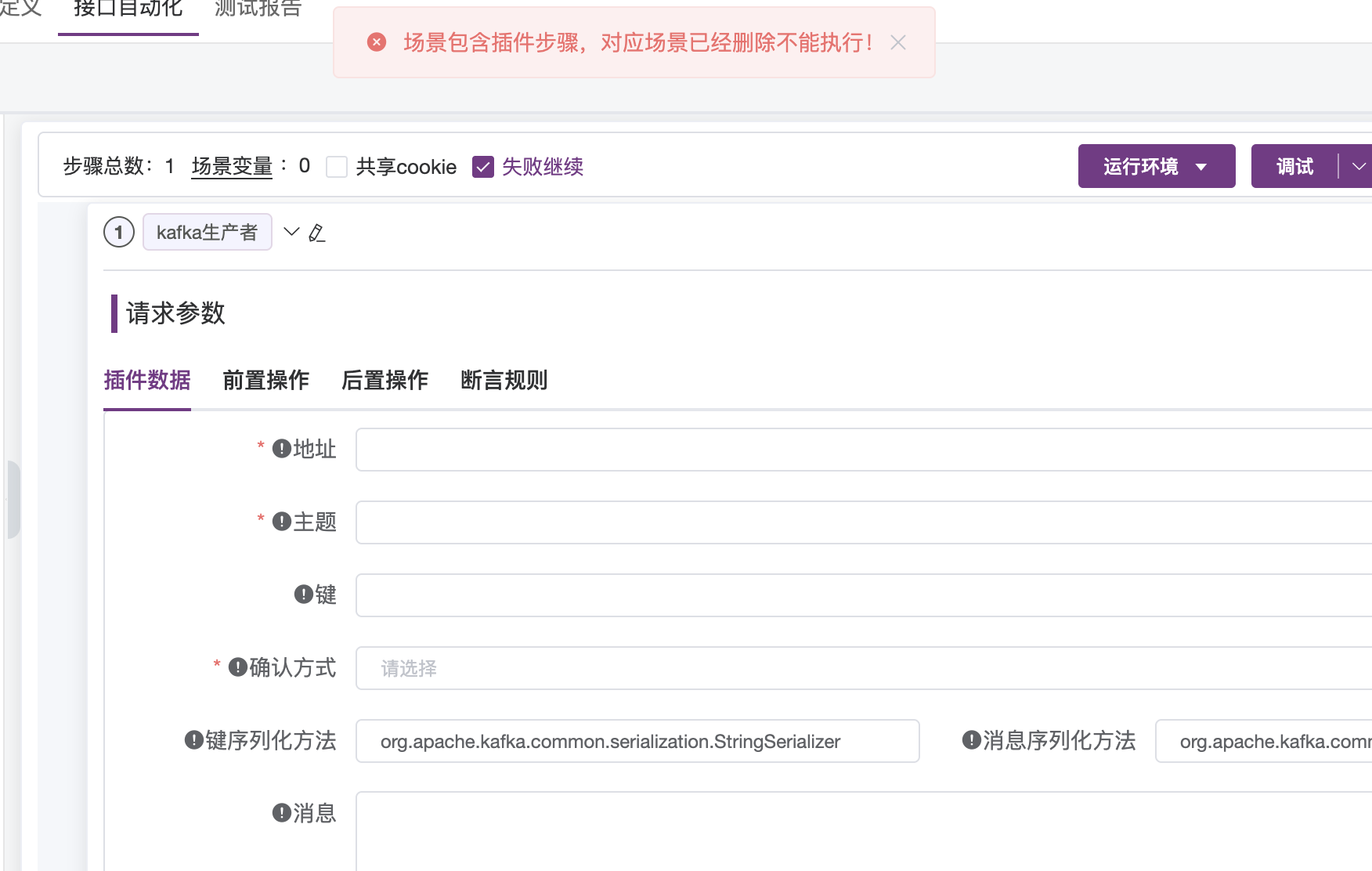Open the 场景变量 link
Screen dimensions: 1372x871
click(x=232, y=167)
